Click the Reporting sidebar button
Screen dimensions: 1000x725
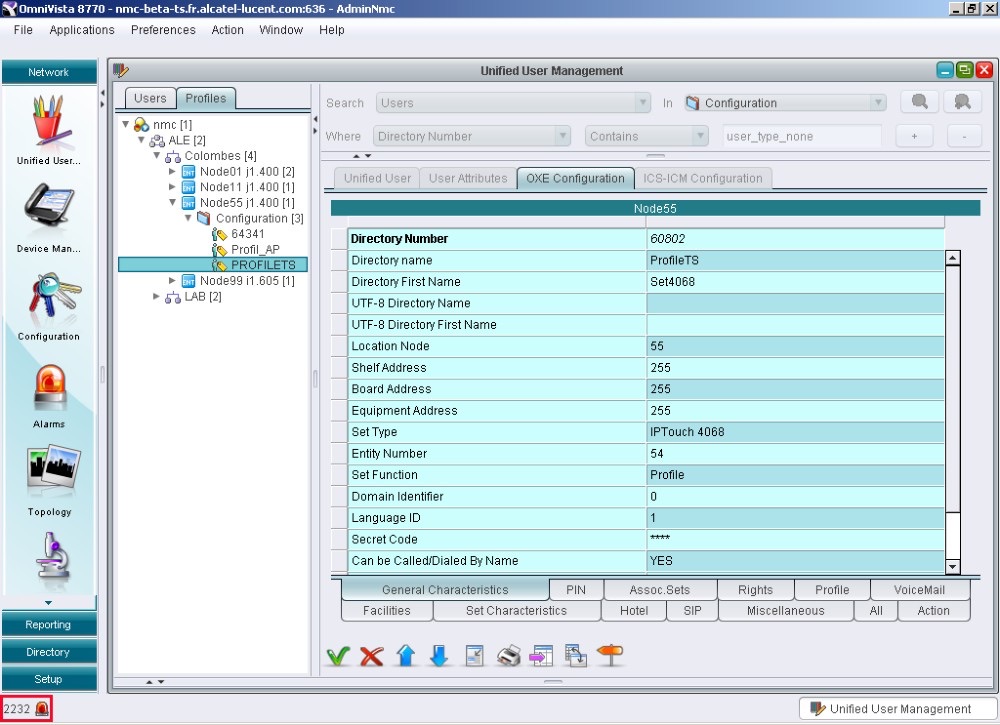point(49,624)
